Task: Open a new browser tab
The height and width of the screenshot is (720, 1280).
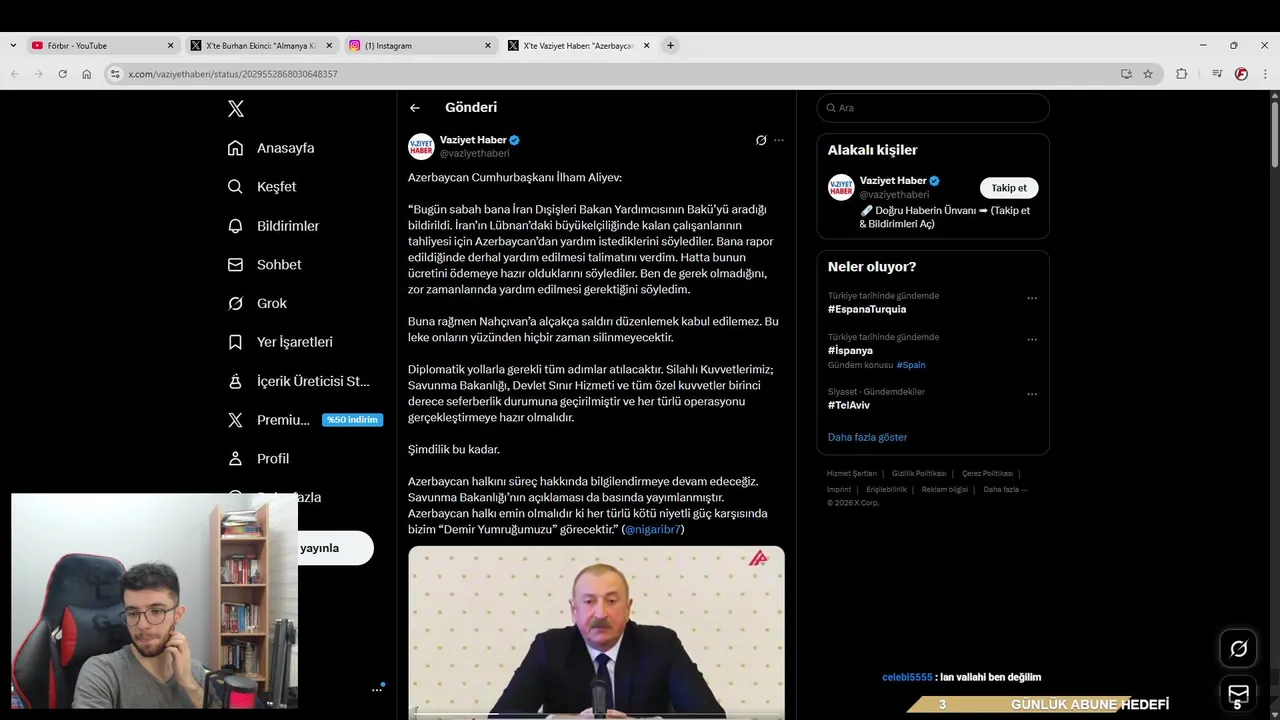Action: pyautogui.click(x=670, y=45)
